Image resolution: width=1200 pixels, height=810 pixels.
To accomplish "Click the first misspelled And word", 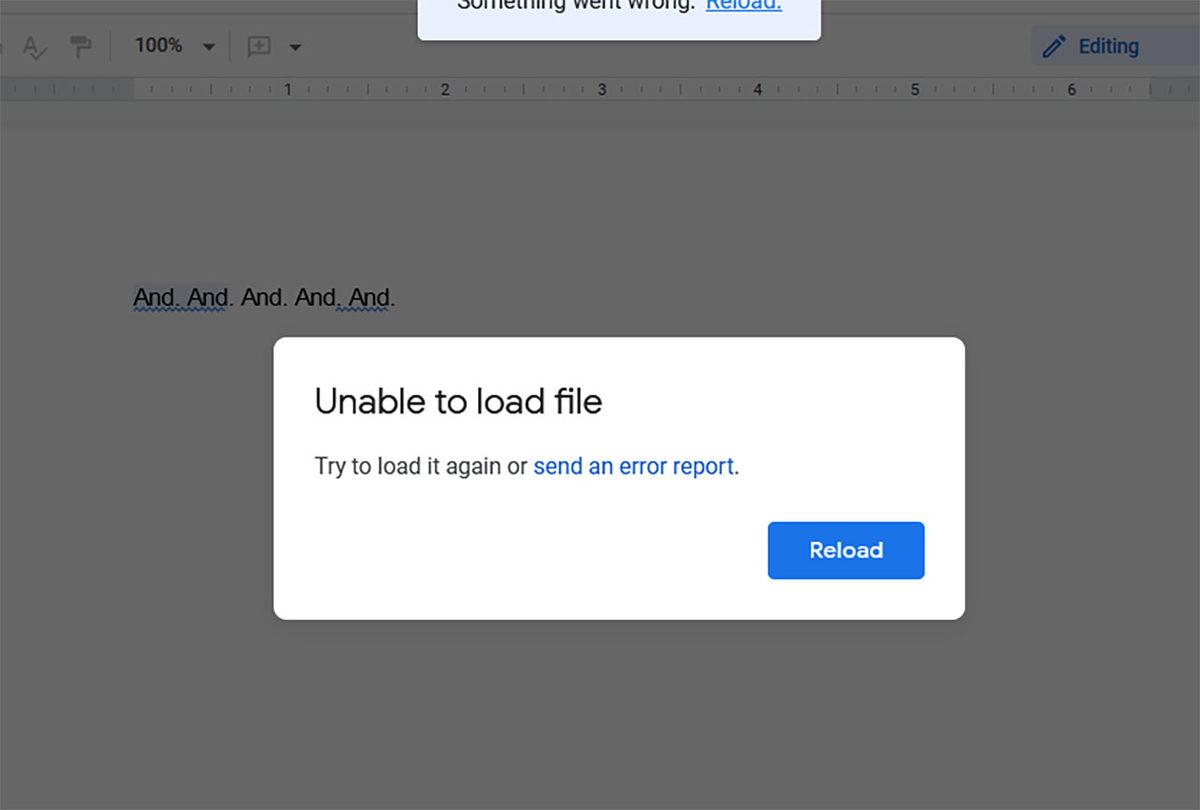I will (x=150, y=297).
